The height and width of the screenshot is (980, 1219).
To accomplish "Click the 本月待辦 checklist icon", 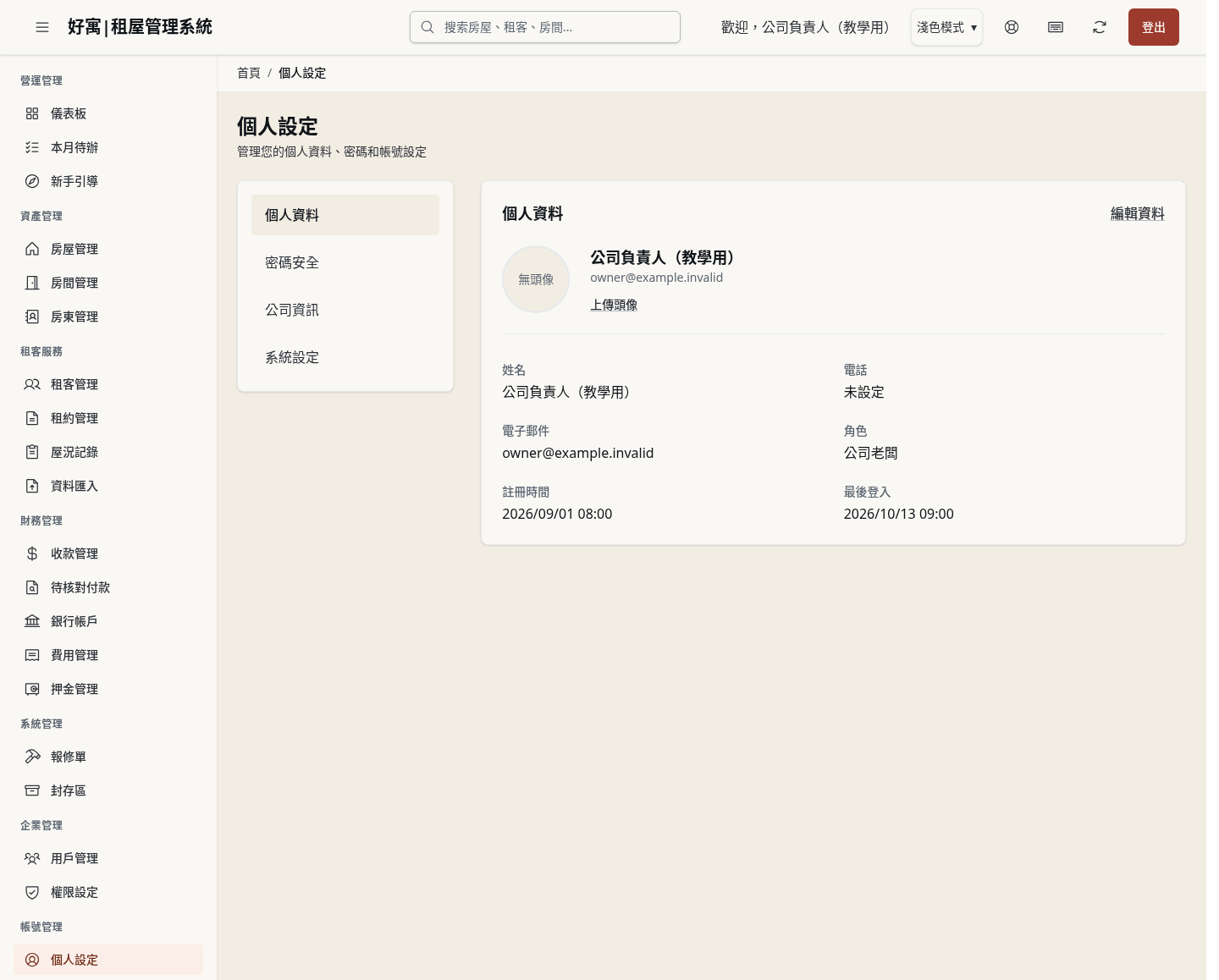I will (x=32, y=147).
